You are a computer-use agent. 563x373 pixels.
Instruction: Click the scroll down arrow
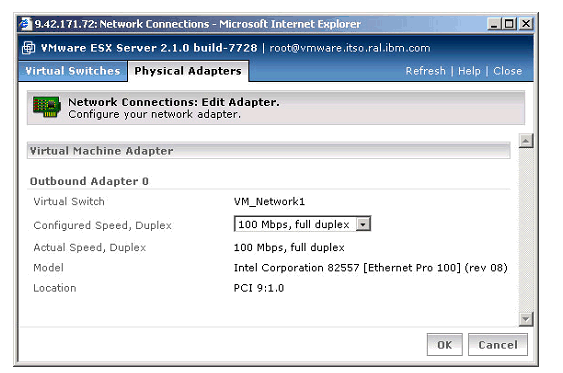(x=526, y=319)
